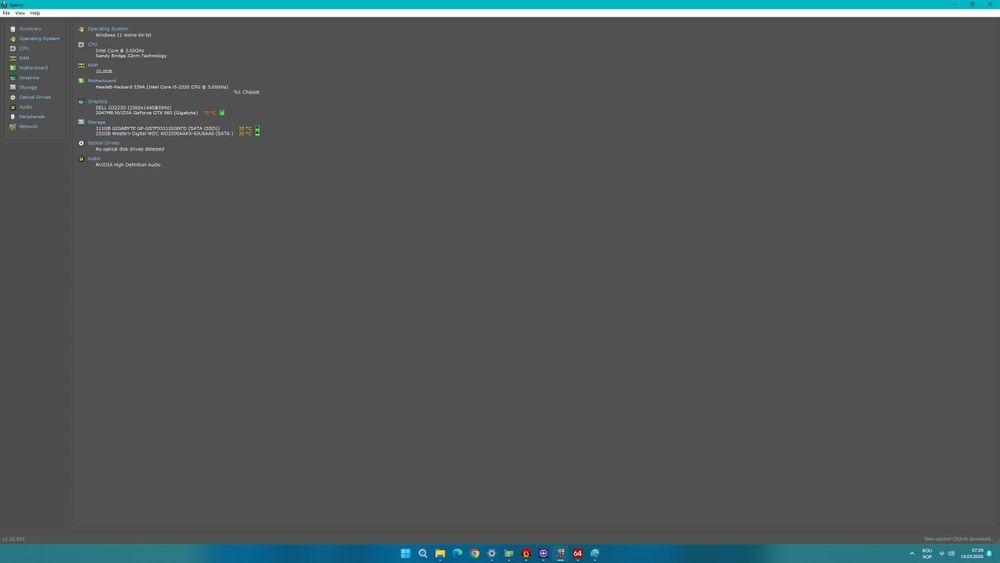Click the Sandy Bridge 32nm Technology text
The width and height of the screenshot is (1000, 563).
(x=131, y=55)
